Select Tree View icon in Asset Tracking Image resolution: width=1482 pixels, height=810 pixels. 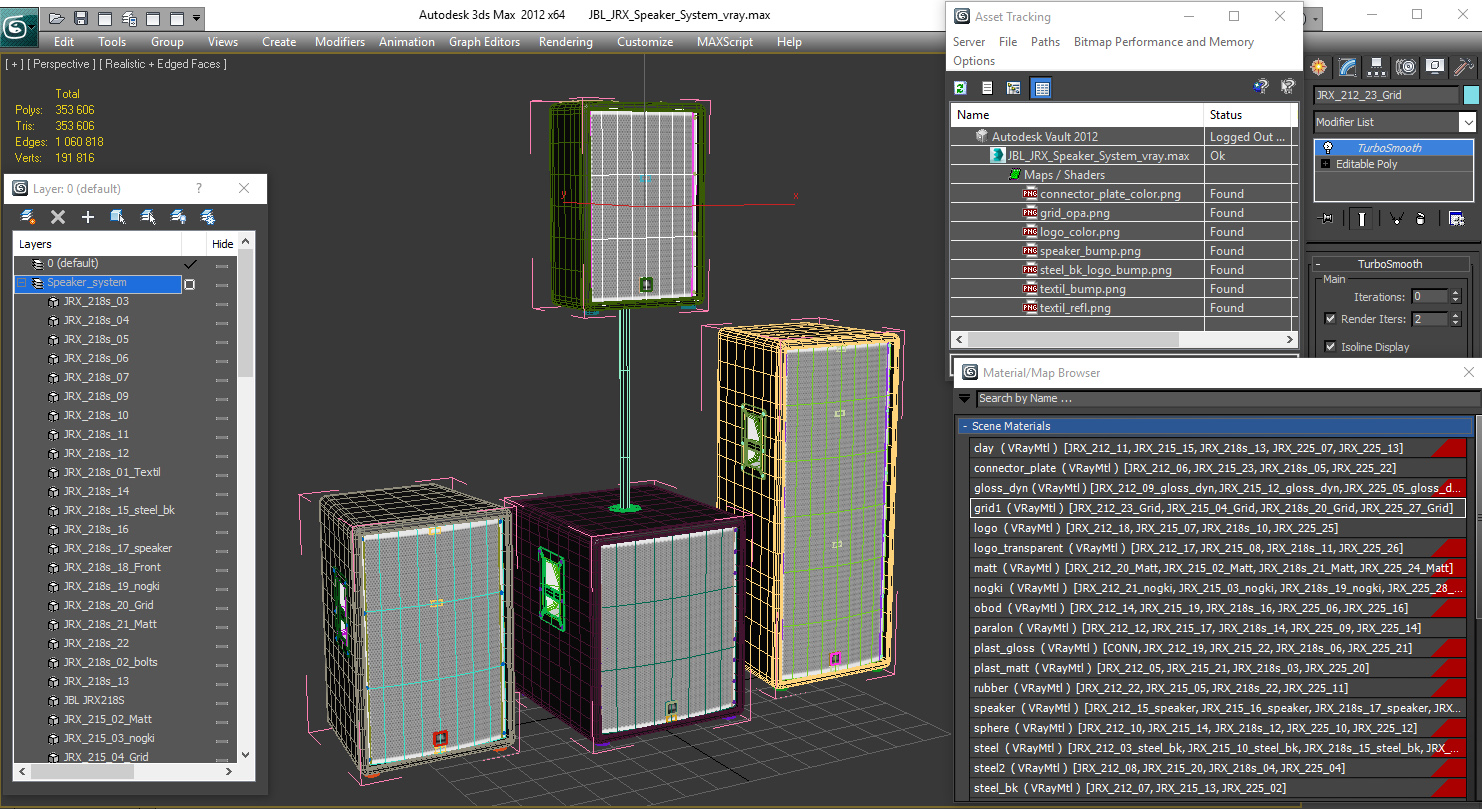pos(1014,88)
